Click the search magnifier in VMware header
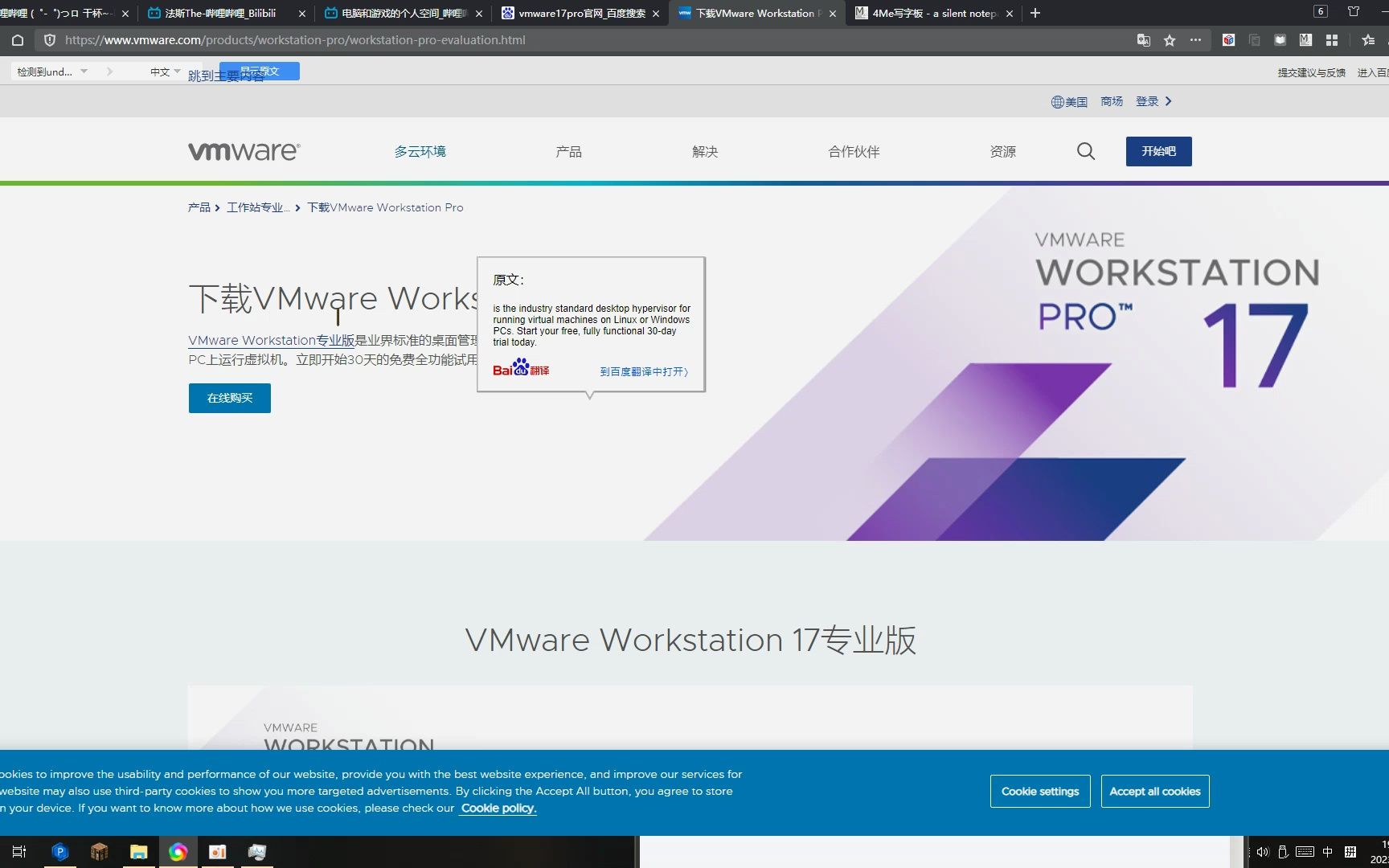The height and width of the screenshot is (868, 1389). pos(1086,151)
